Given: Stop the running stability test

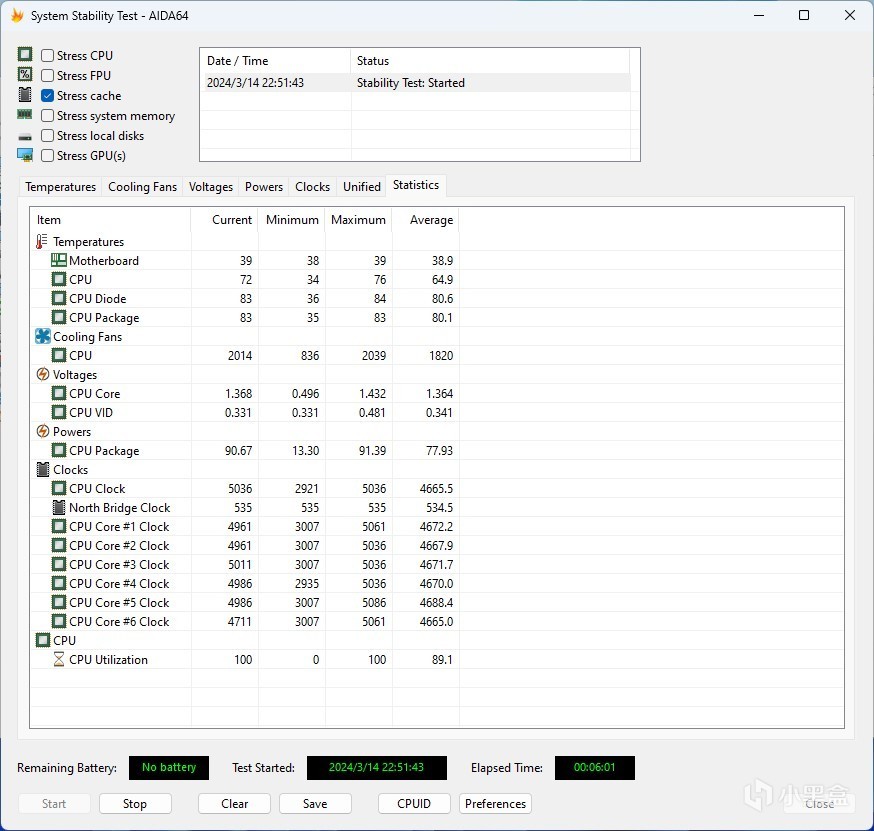Looking at the screenshot, I should [135, 804].
